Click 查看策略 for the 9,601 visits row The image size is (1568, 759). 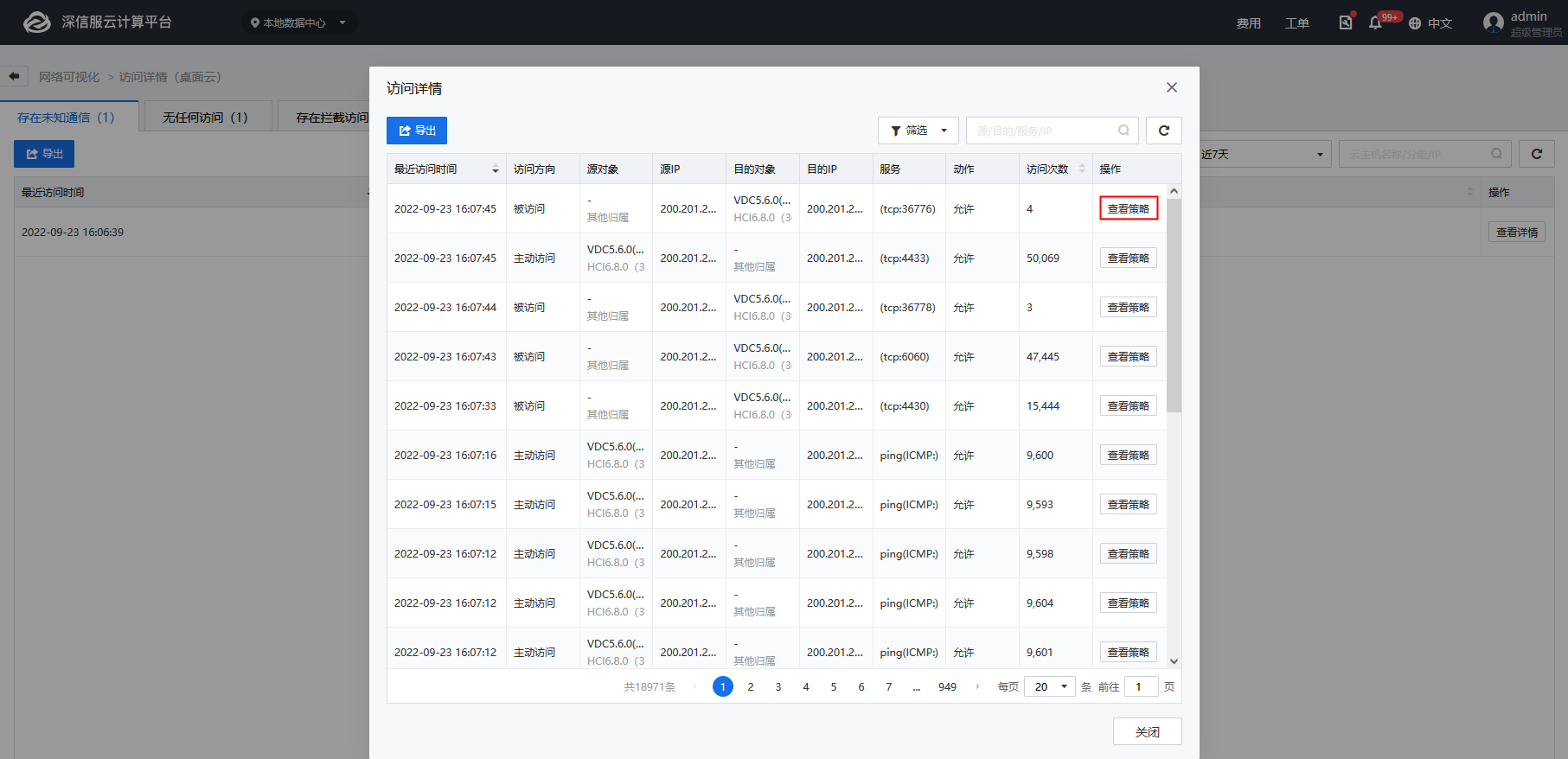point(1129,652)
